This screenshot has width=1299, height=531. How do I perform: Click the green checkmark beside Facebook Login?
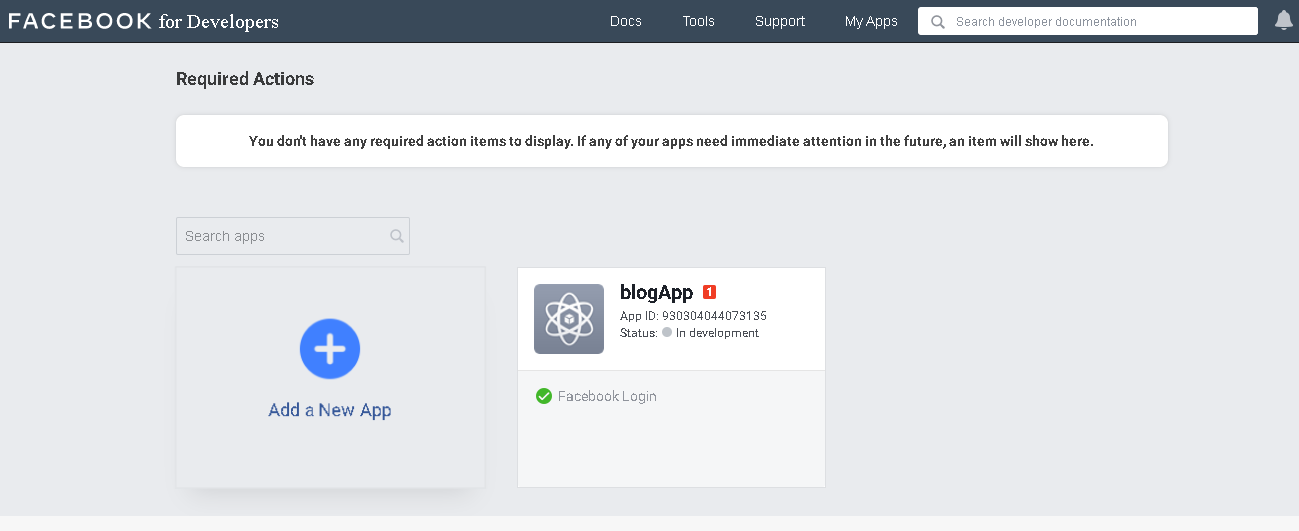pos(544,396)
